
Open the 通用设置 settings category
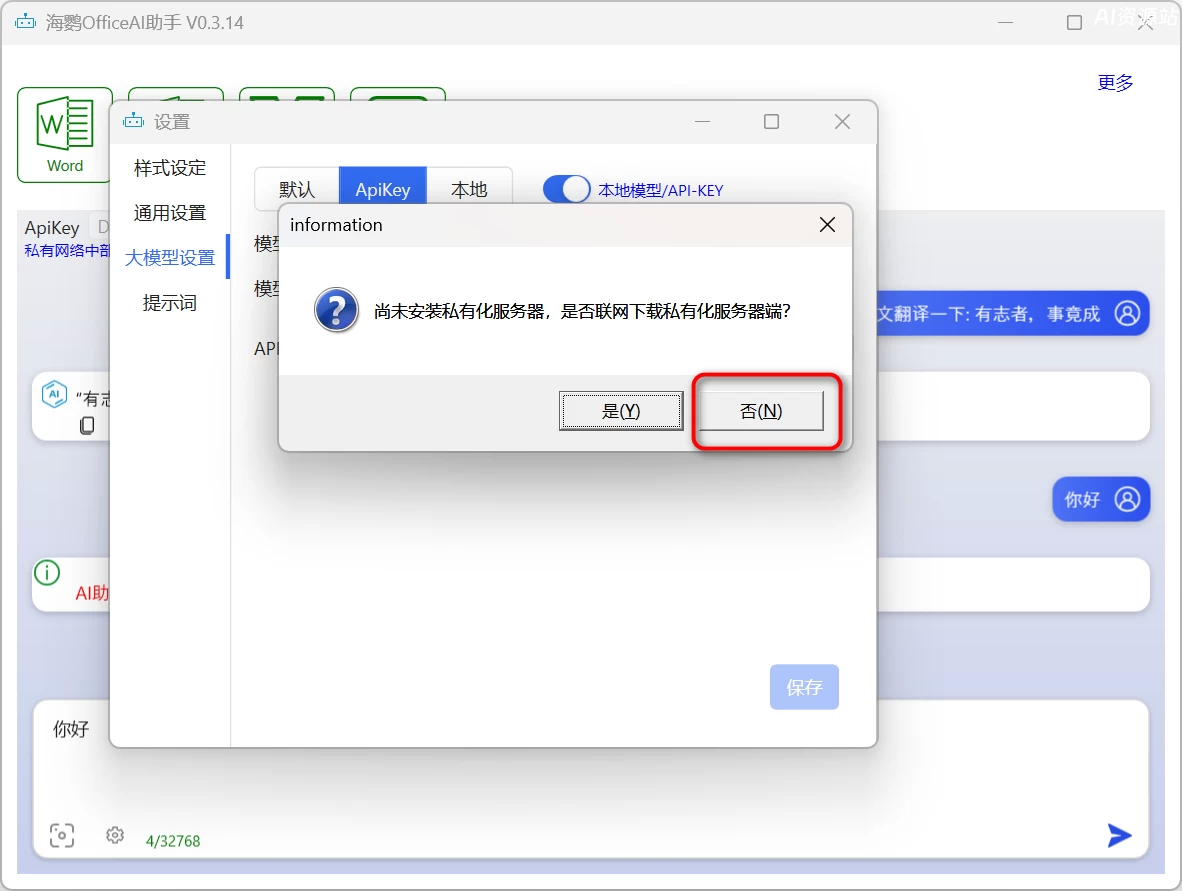pyautogui.click(x=171, y=212)
